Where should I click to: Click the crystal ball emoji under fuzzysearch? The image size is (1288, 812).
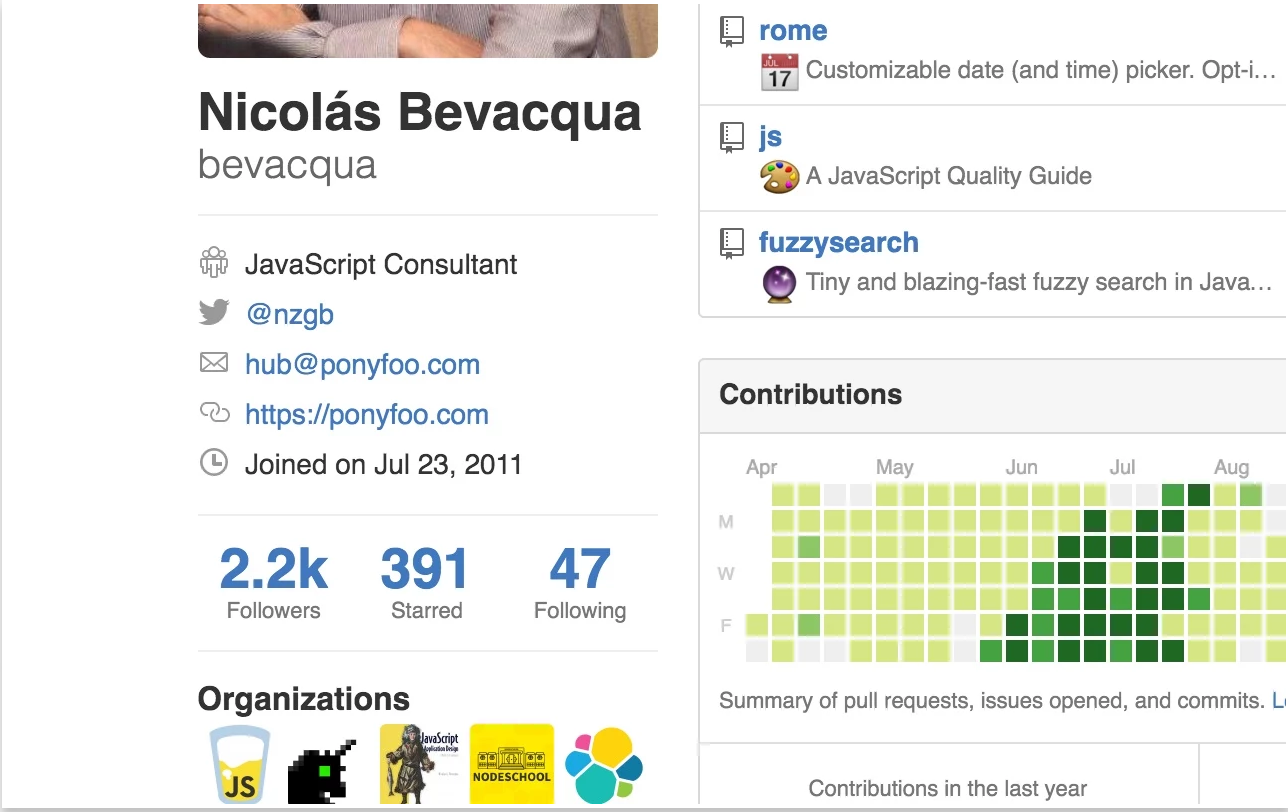click(778, 282)
